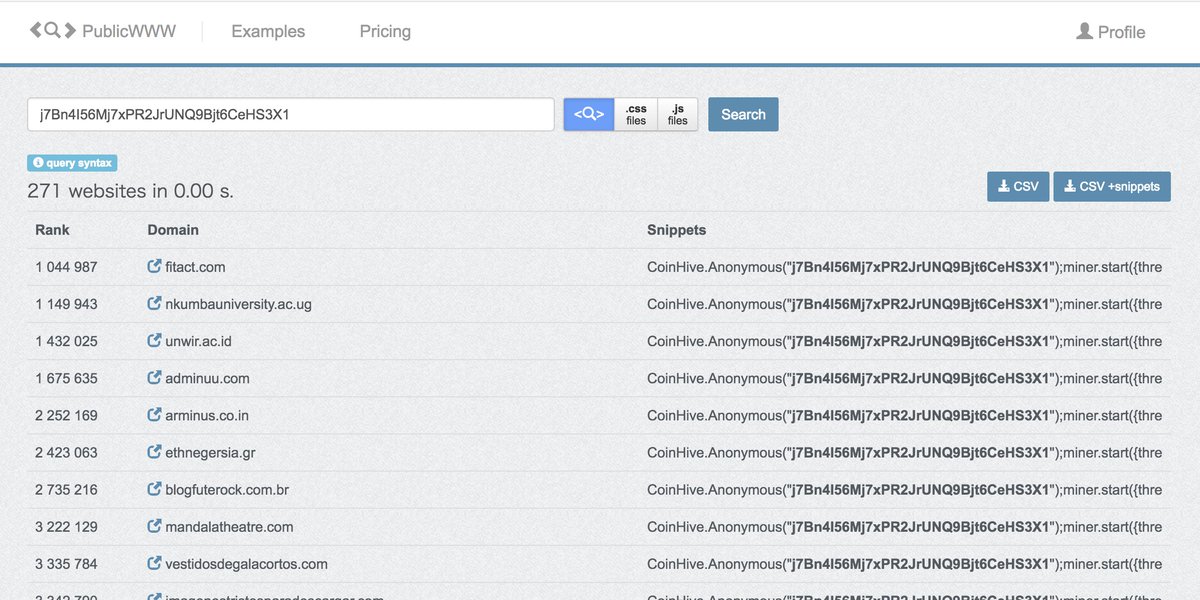
Task: Open the nkumbauniversity.ac.ug domain link
Action: tap(238, 304)
